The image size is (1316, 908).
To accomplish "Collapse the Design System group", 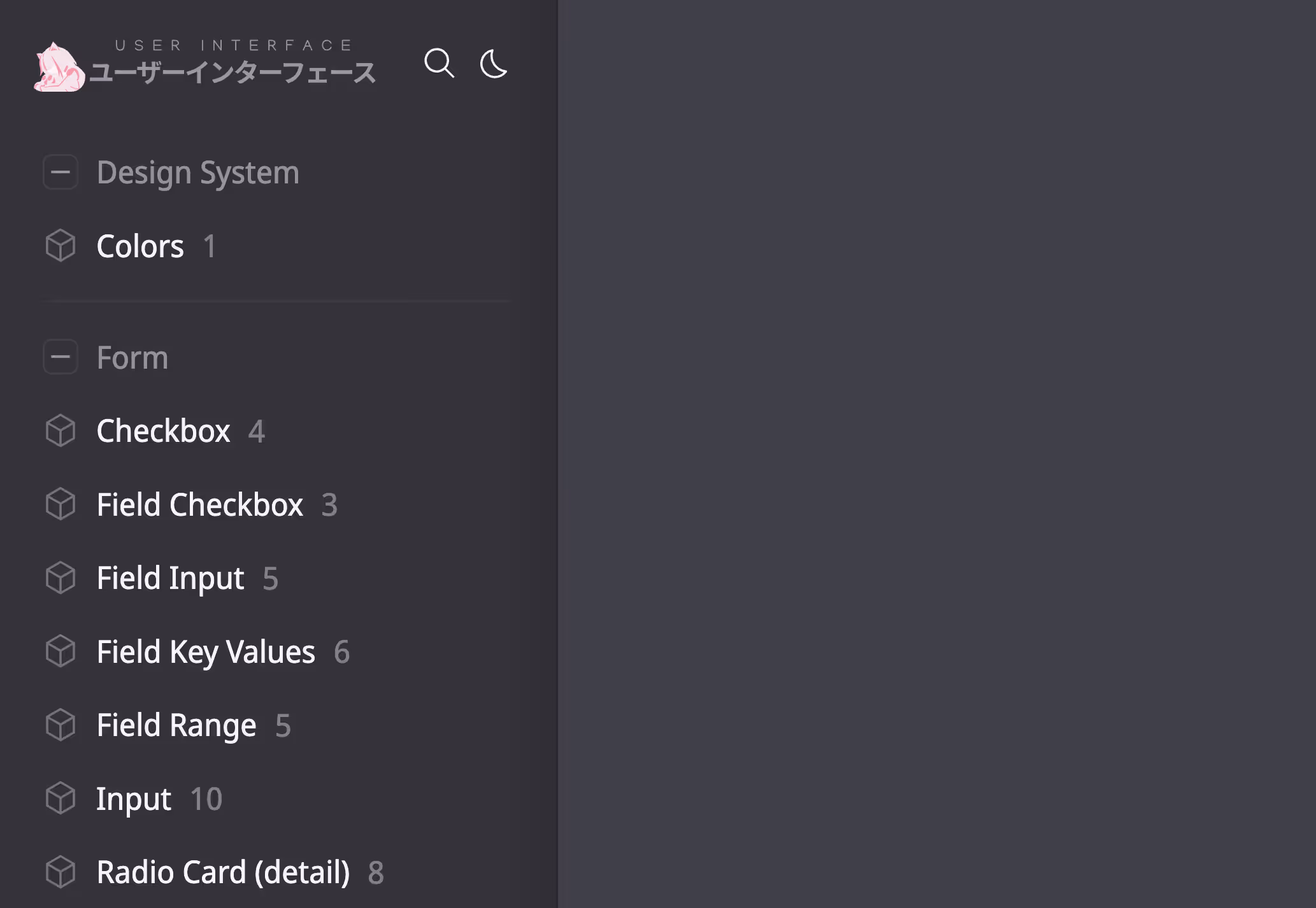I will pyautogui.click(x=61, y=173).
